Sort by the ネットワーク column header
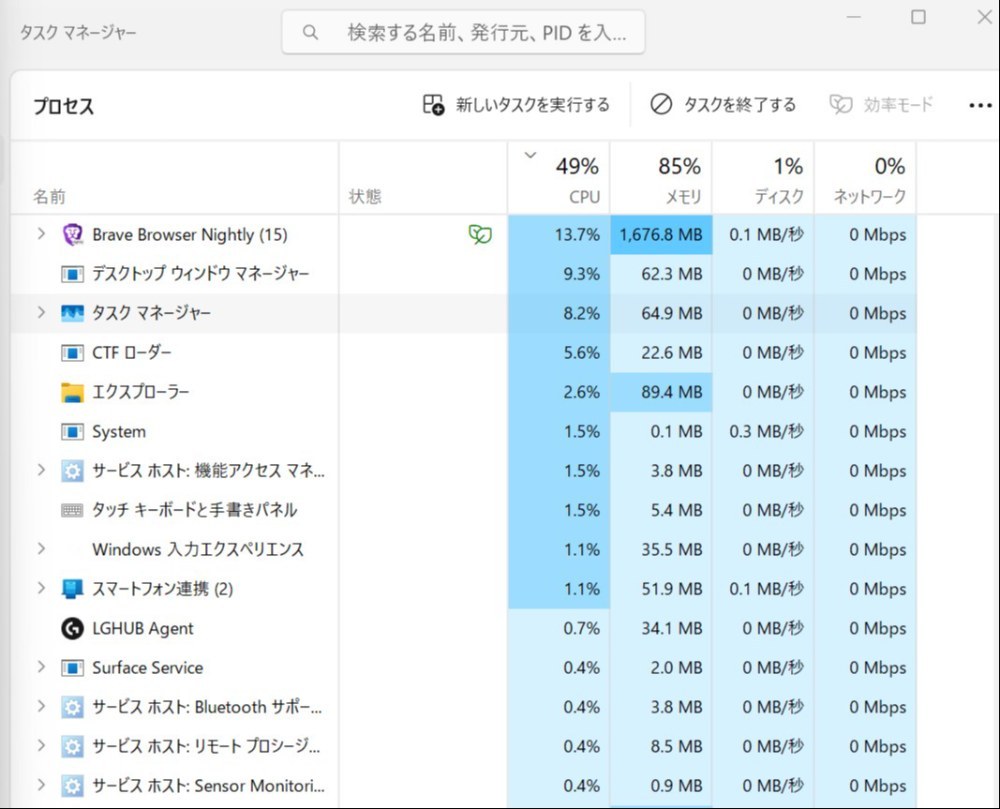This screenshot has width=1000, height=809. 865,178
